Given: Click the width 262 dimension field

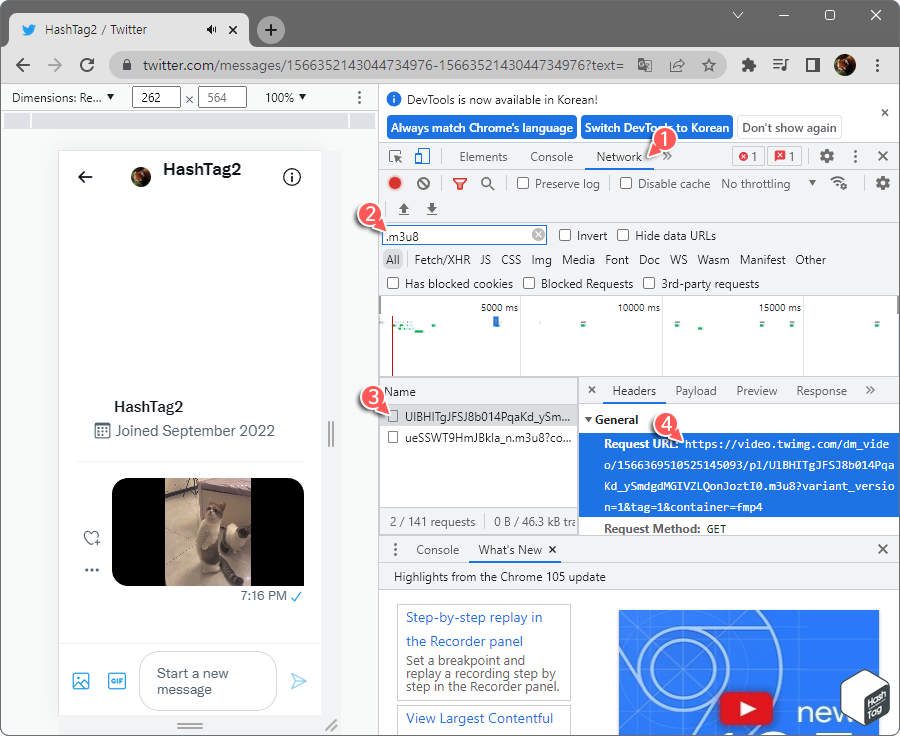Looking at the screenshot, I should (x=156, y=98).
